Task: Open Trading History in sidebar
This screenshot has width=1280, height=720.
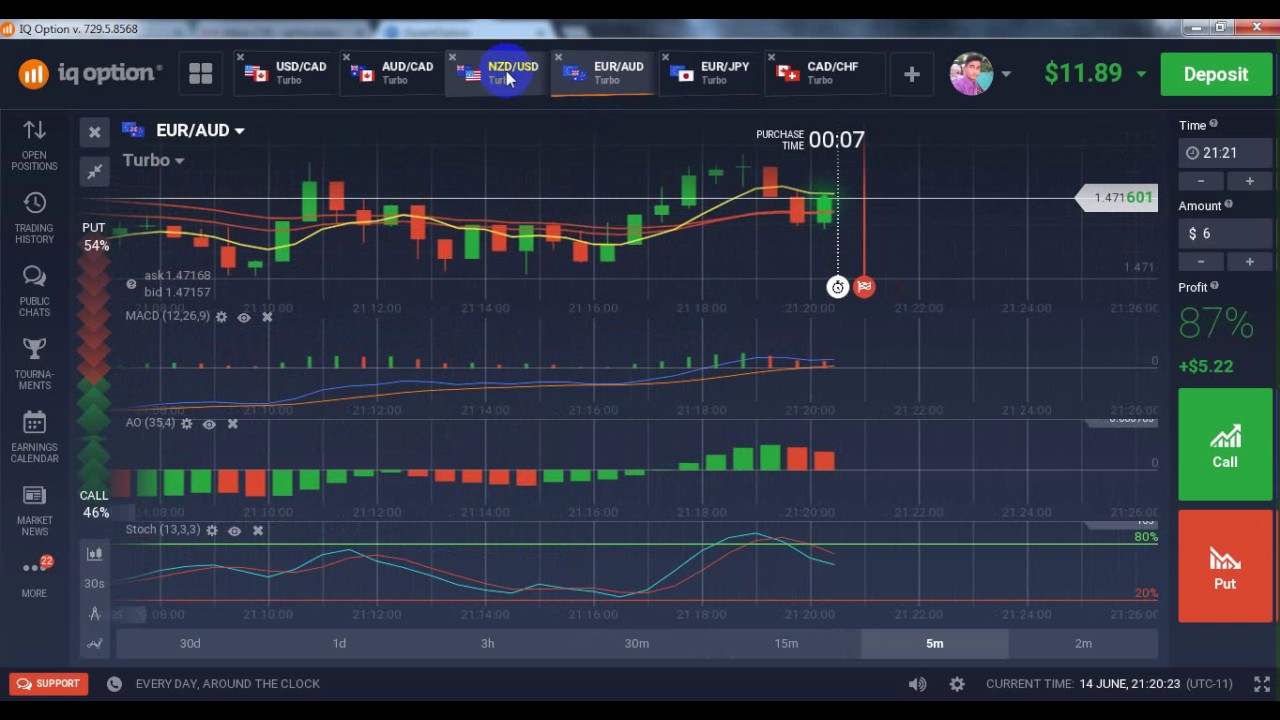Action: [34, 218]
